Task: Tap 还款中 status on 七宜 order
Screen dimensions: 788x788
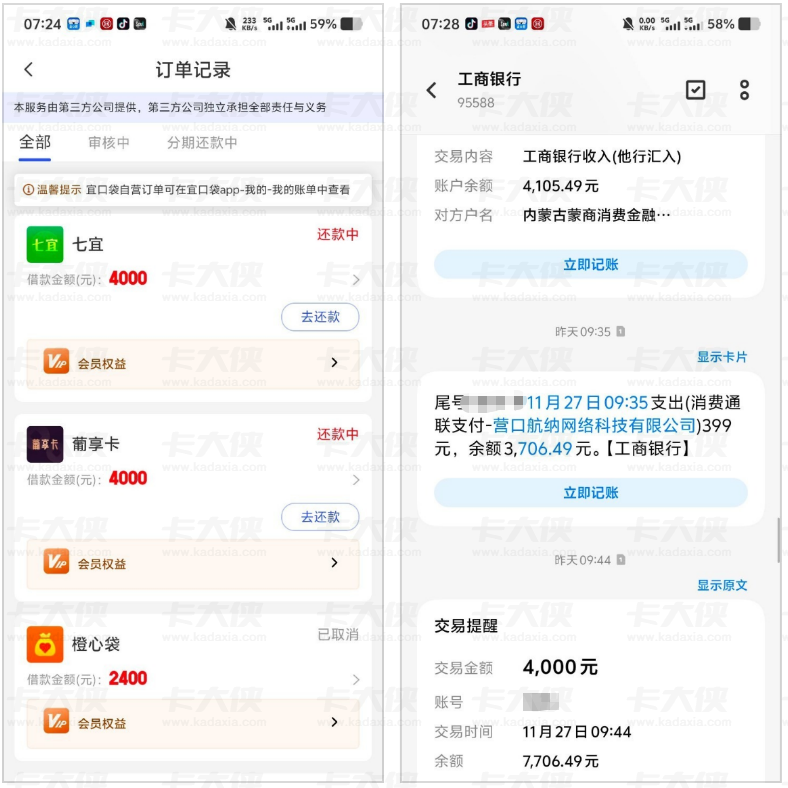Action: point(337,234)
